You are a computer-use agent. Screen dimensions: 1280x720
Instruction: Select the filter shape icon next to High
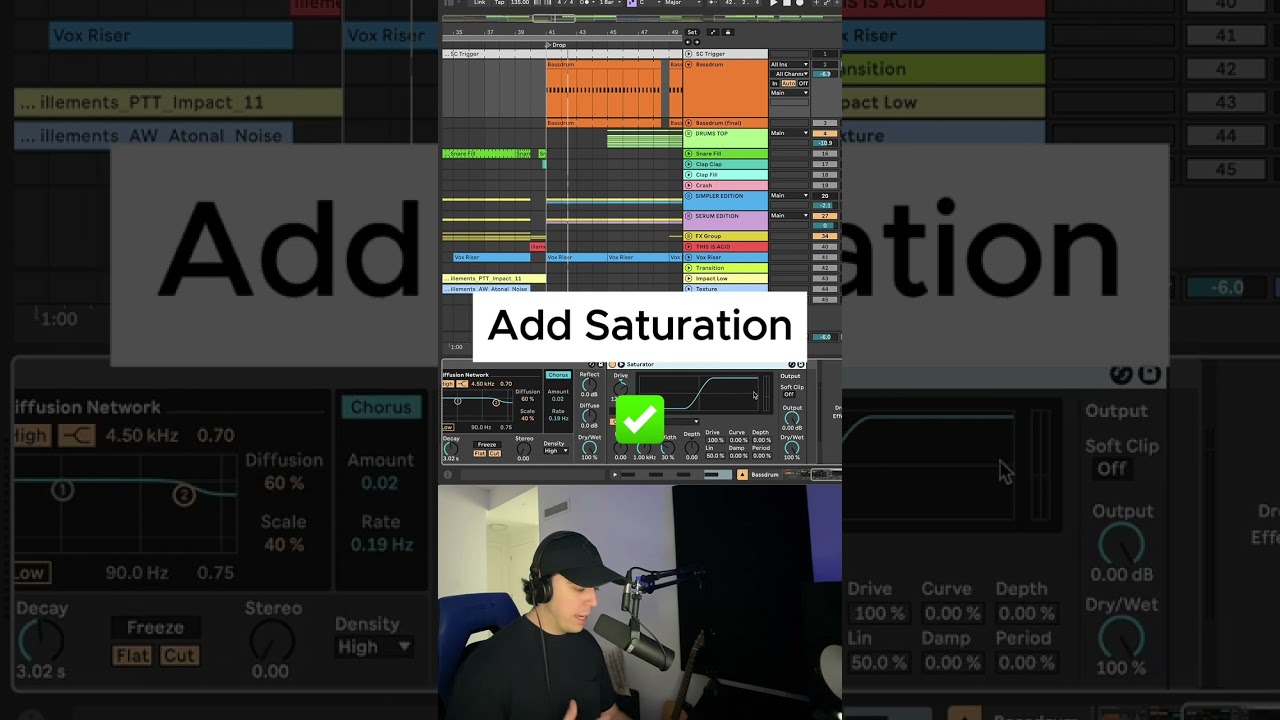[x=462, y=384]
